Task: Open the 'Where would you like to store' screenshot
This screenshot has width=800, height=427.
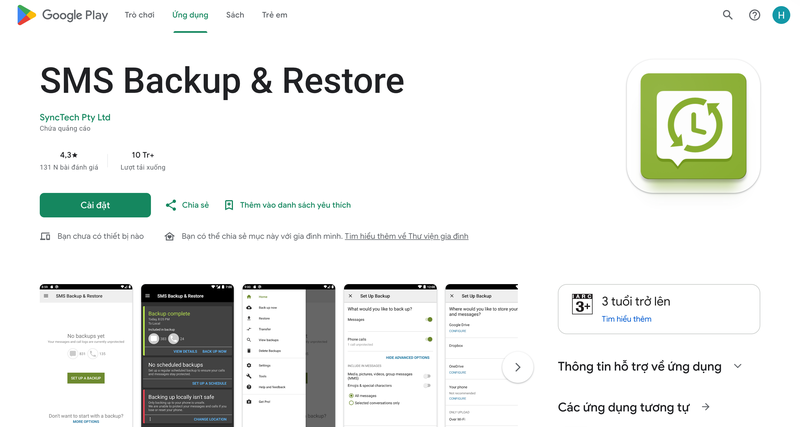Action: (x=482, y=356)
